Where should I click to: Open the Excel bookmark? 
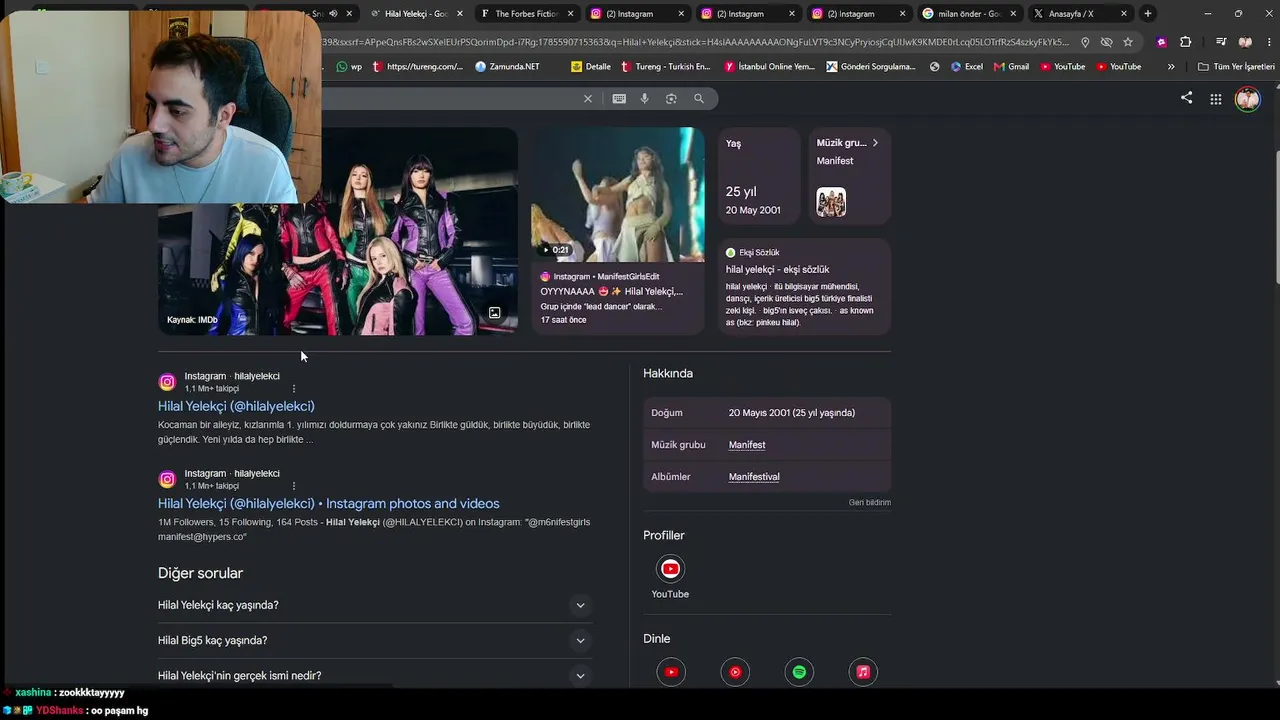click(967, 67)
